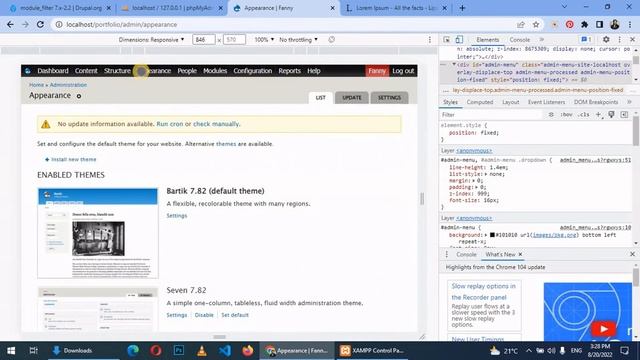The height and width of the screenshot is (360, 640).
Task: Open DevTools customize three-dot menu
Action: pyautogui.click(x=620, y=40)
